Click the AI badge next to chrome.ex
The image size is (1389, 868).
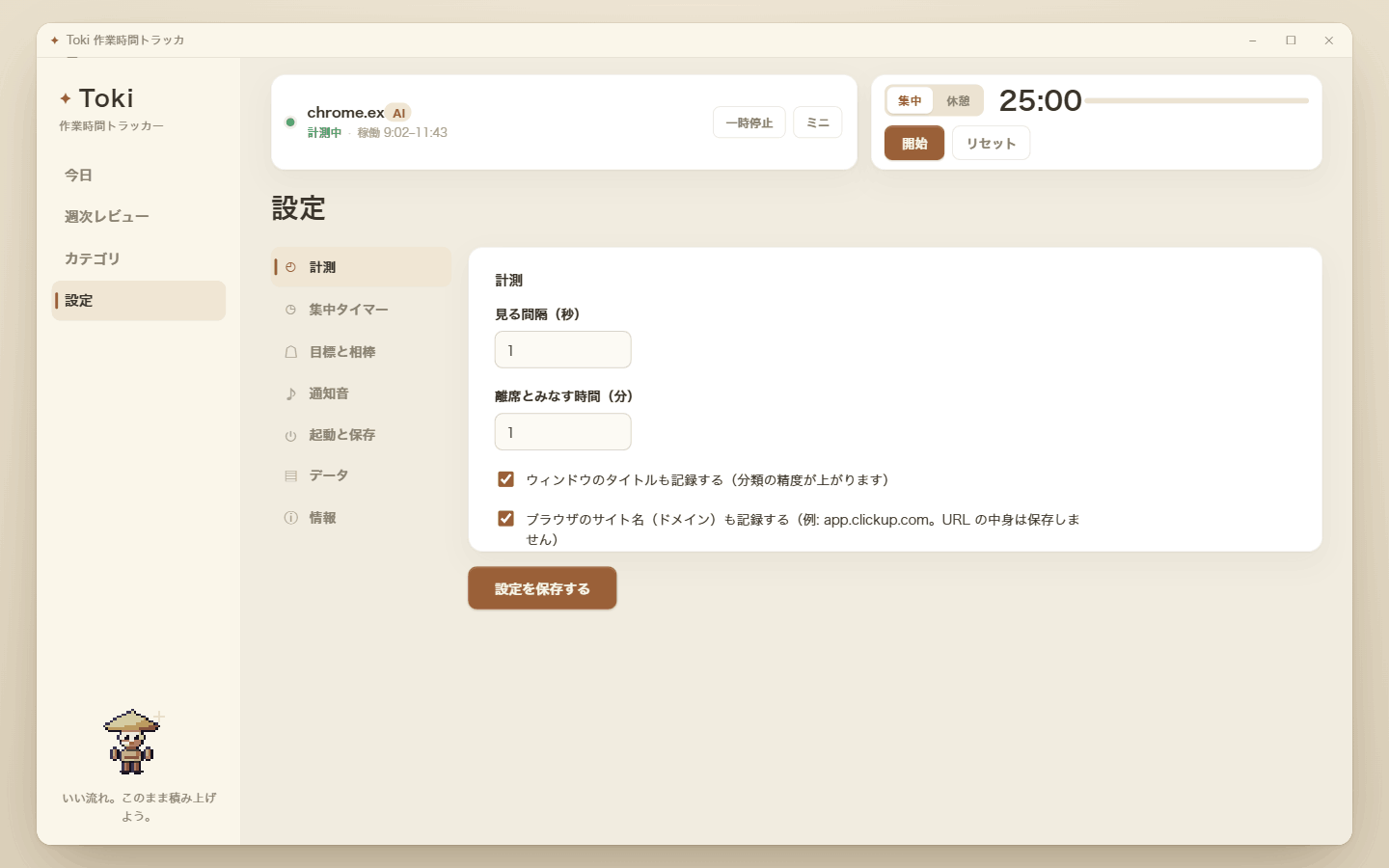click(x=398, y=113)
